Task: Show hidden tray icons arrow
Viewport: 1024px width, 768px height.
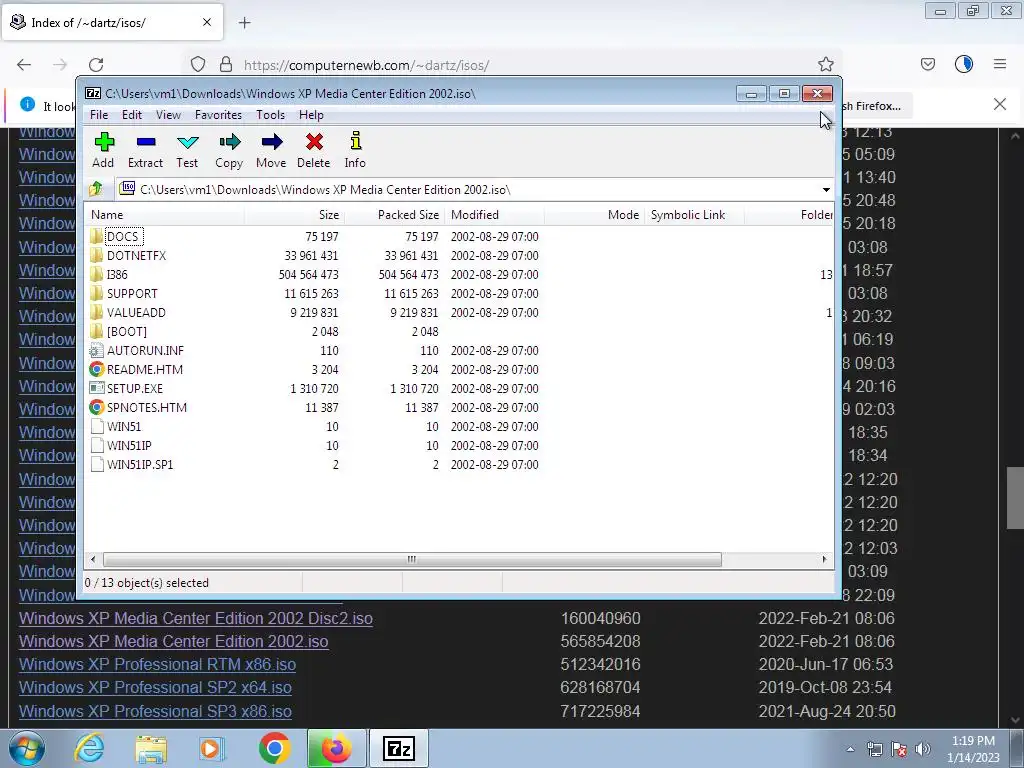Action: (x=850, y=749)
